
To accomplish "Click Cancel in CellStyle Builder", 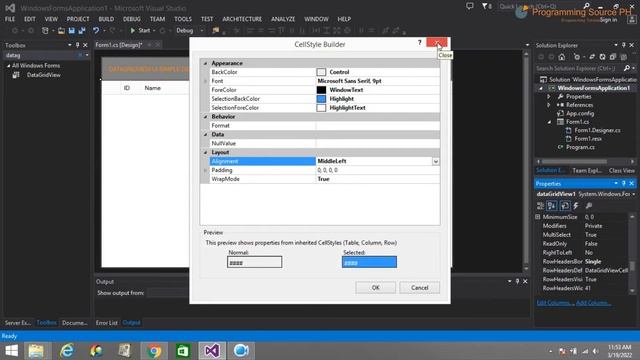I will coord(420,288).
